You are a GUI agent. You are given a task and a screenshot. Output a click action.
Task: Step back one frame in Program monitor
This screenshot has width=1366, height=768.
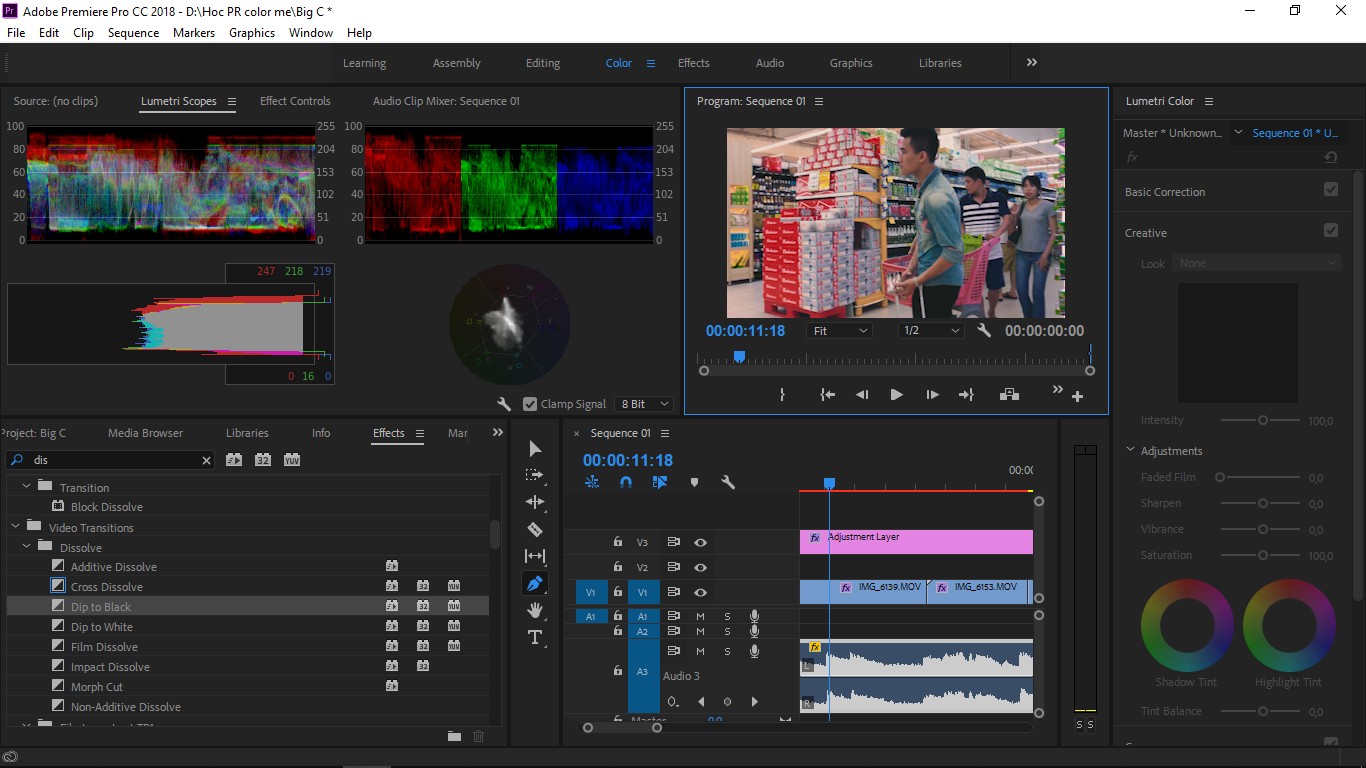[x=862, y=395]
